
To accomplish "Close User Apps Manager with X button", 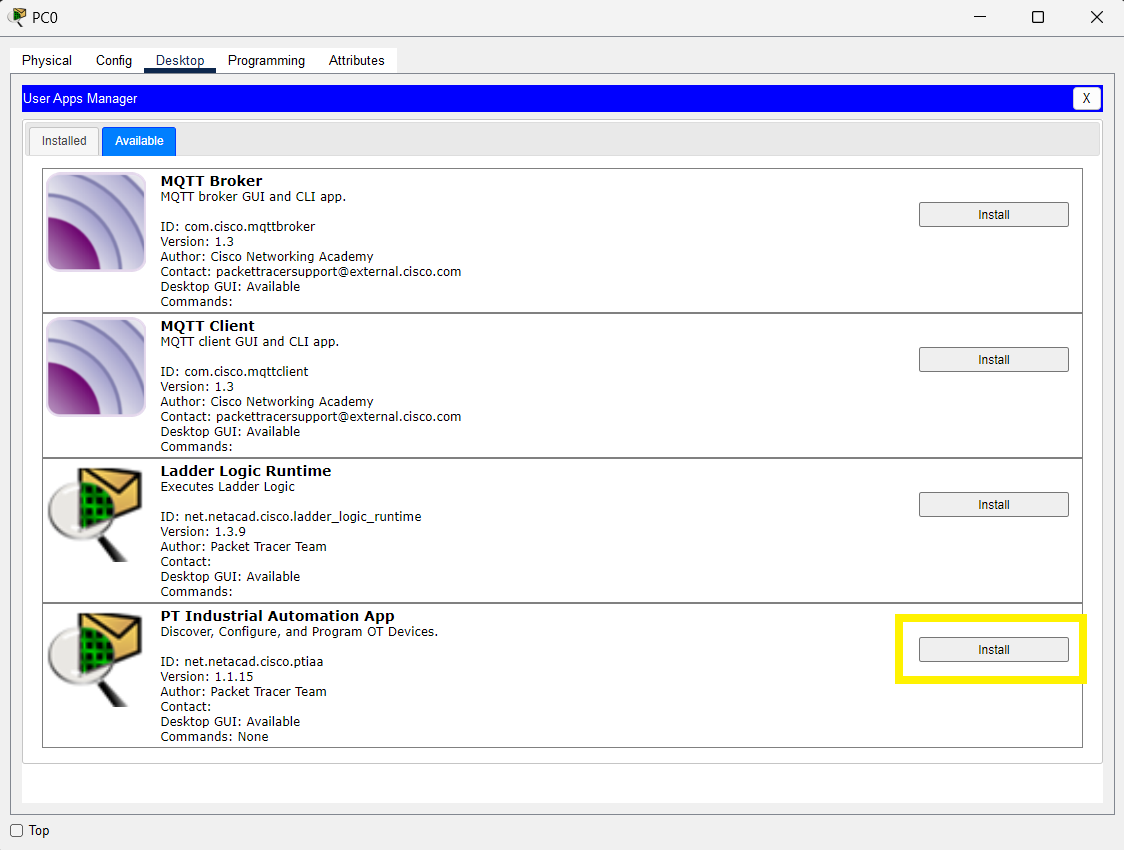I will pos(1086,98).
